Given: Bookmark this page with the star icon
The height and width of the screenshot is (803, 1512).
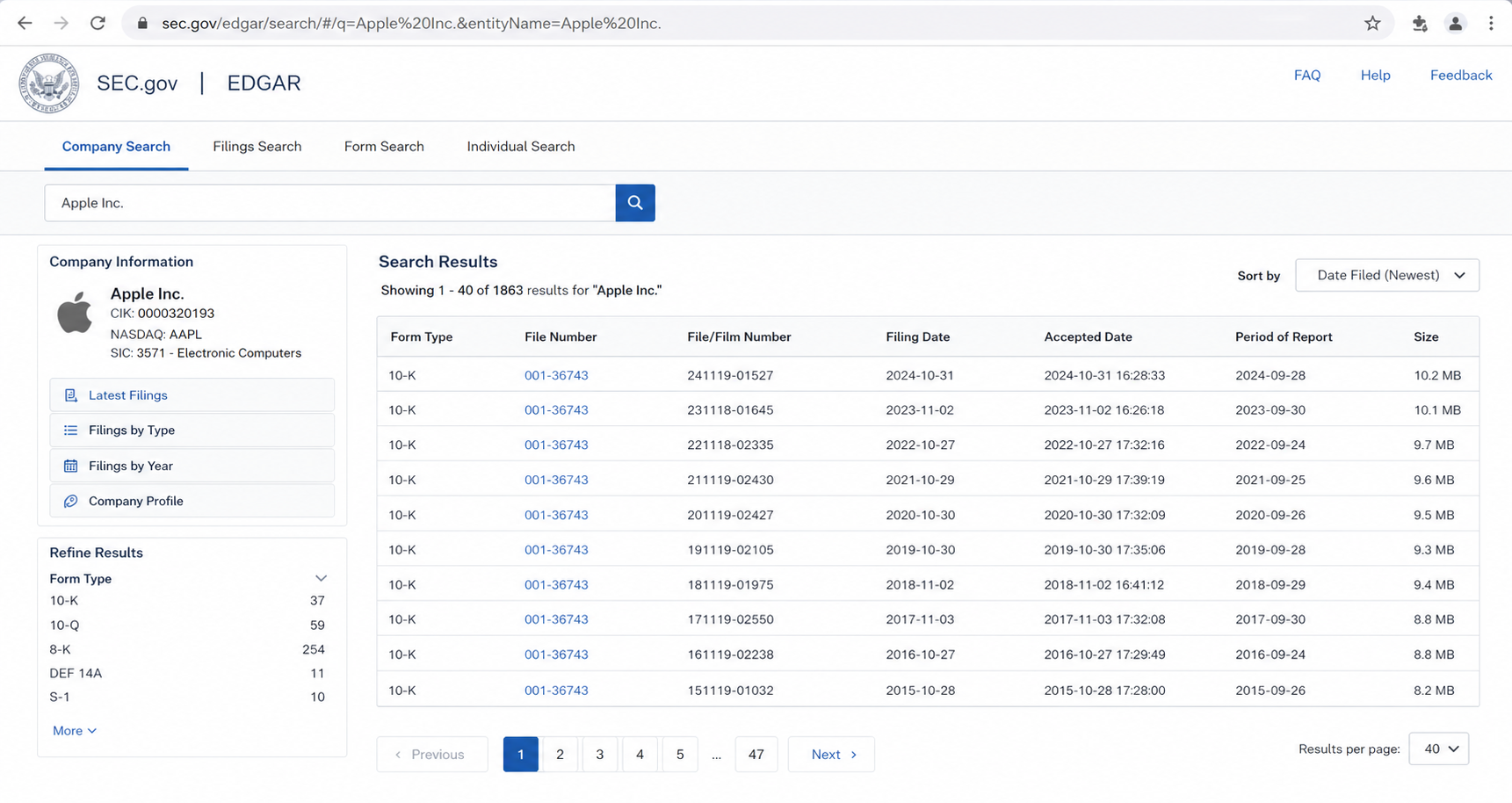Looking at the screenshot, I should coord(1372,24).
